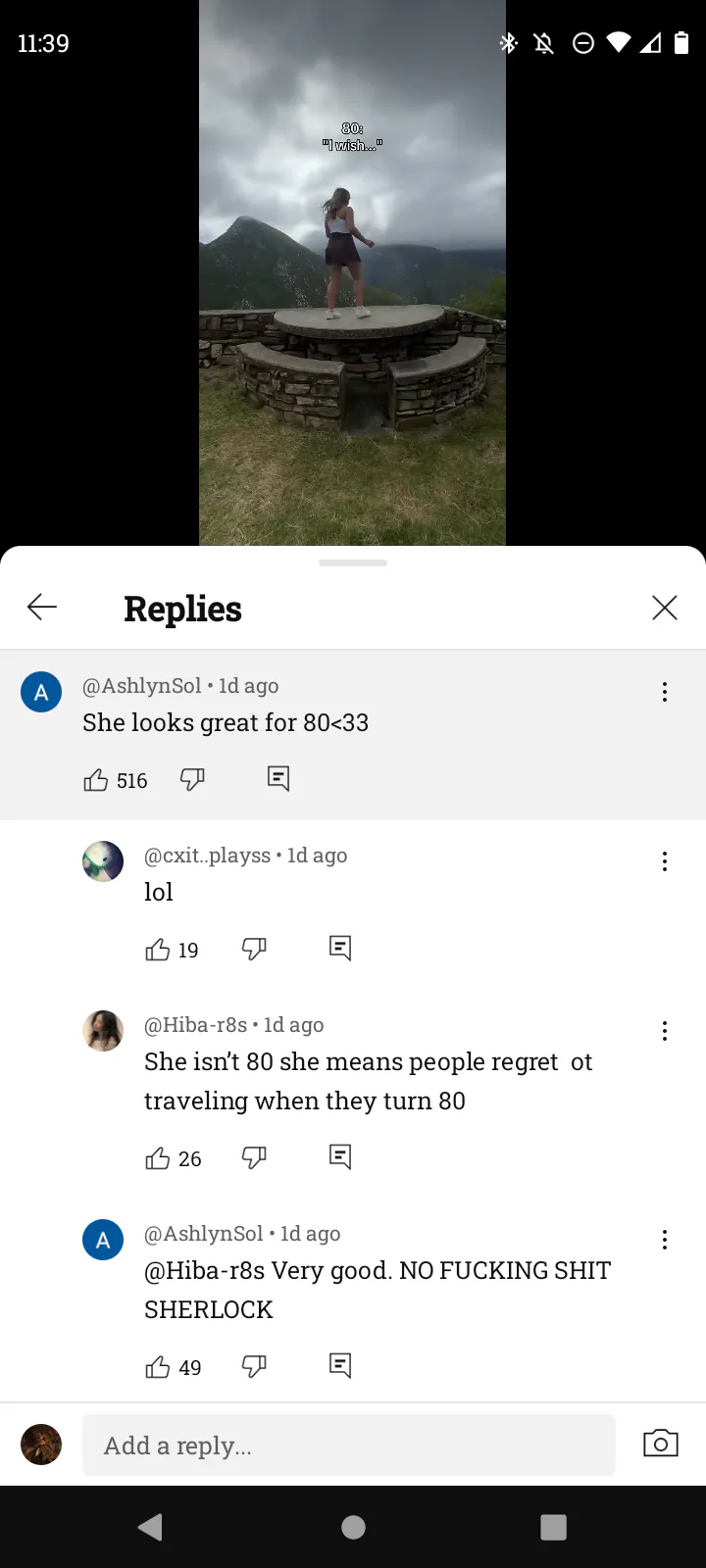
Task: Open options for the last @AshlynSol reply
Action: [665, 1240]
